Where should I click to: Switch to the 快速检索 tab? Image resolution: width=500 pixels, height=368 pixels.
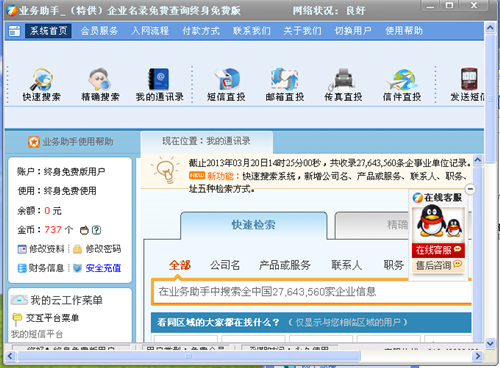point(254,225)
